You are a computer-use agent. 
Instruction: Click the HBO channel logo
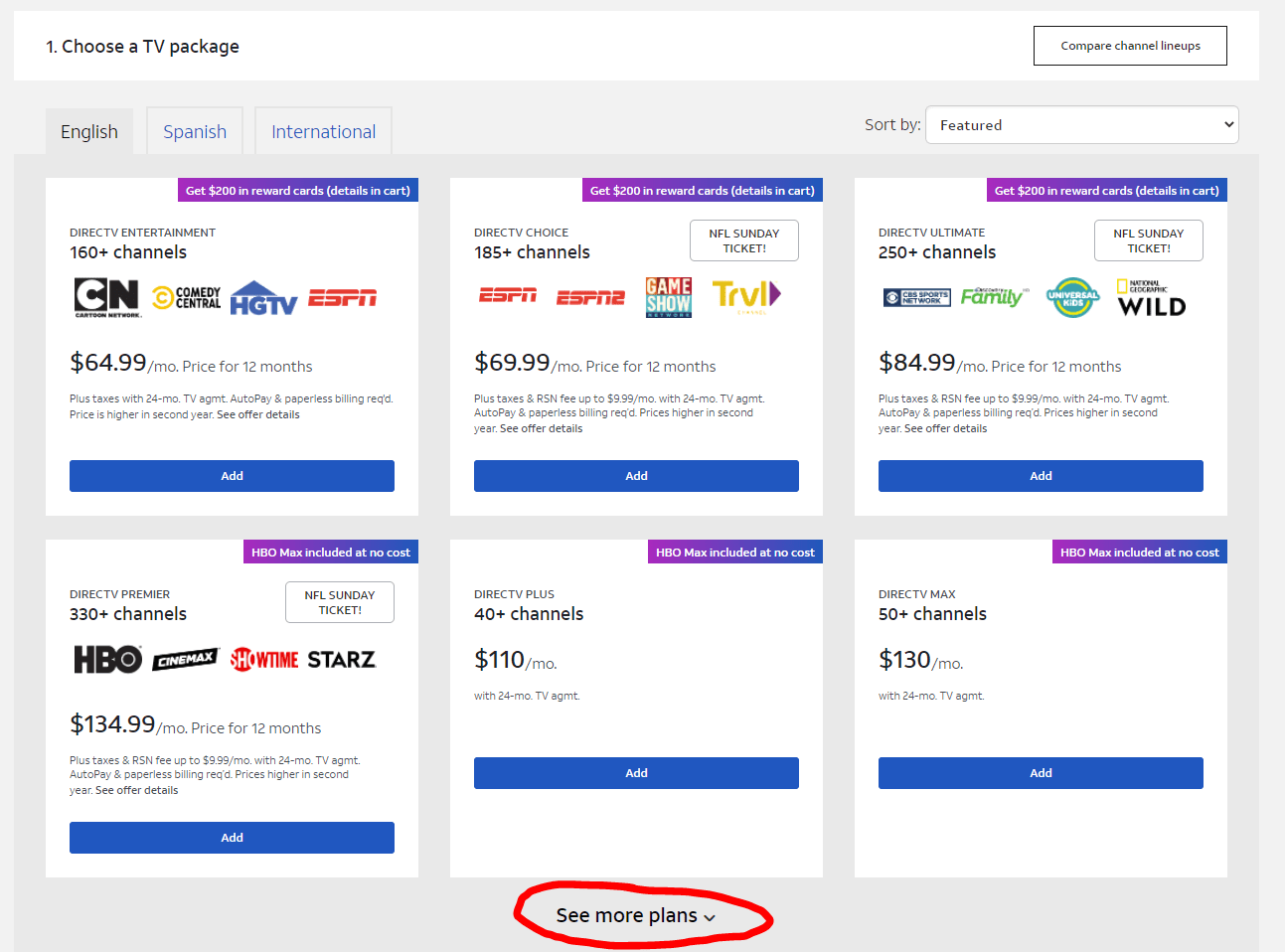pyautogui.click(x=108, y=660)
